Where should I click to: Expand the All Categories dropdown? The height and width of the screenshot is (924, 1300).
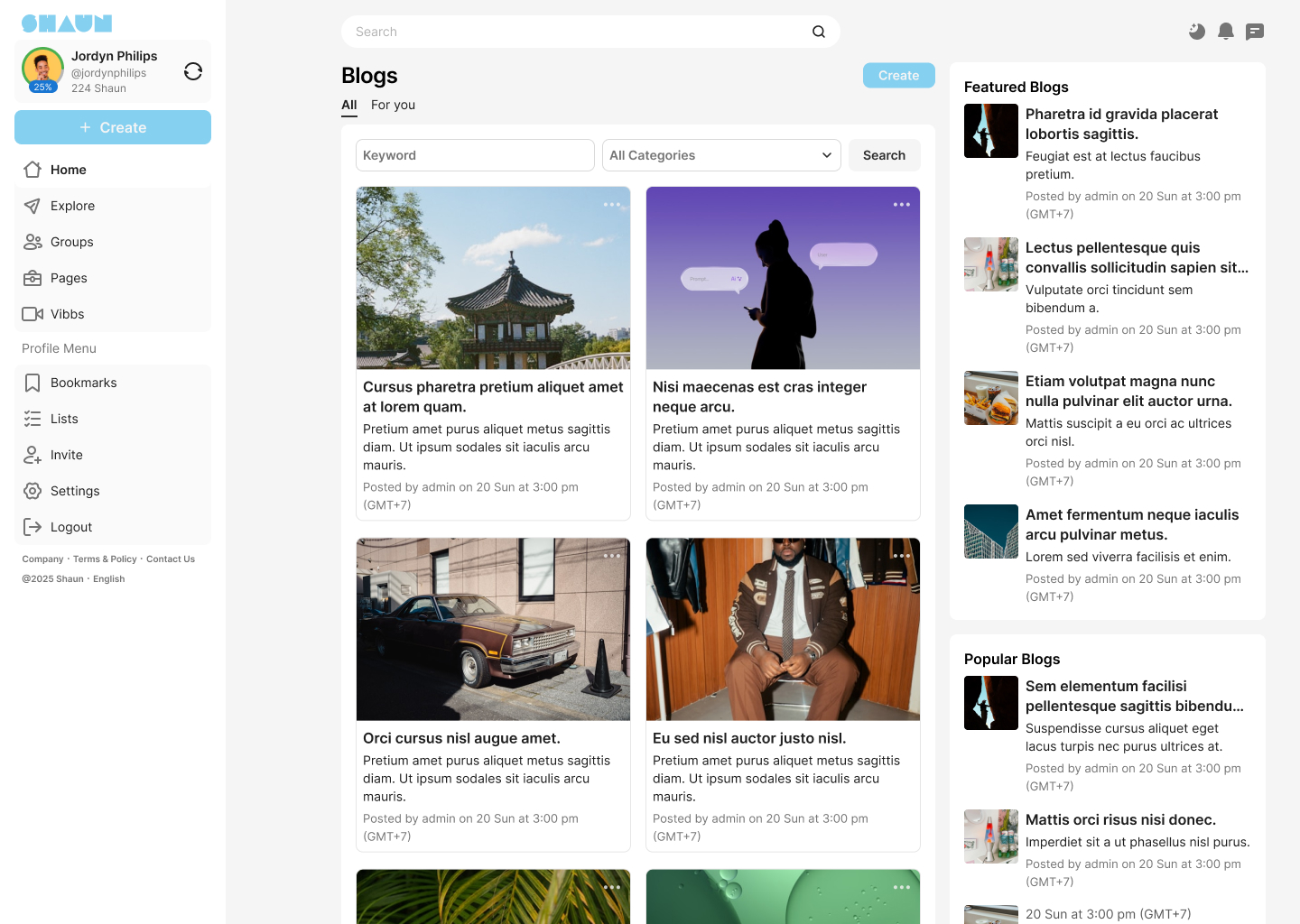click(720, 155)
